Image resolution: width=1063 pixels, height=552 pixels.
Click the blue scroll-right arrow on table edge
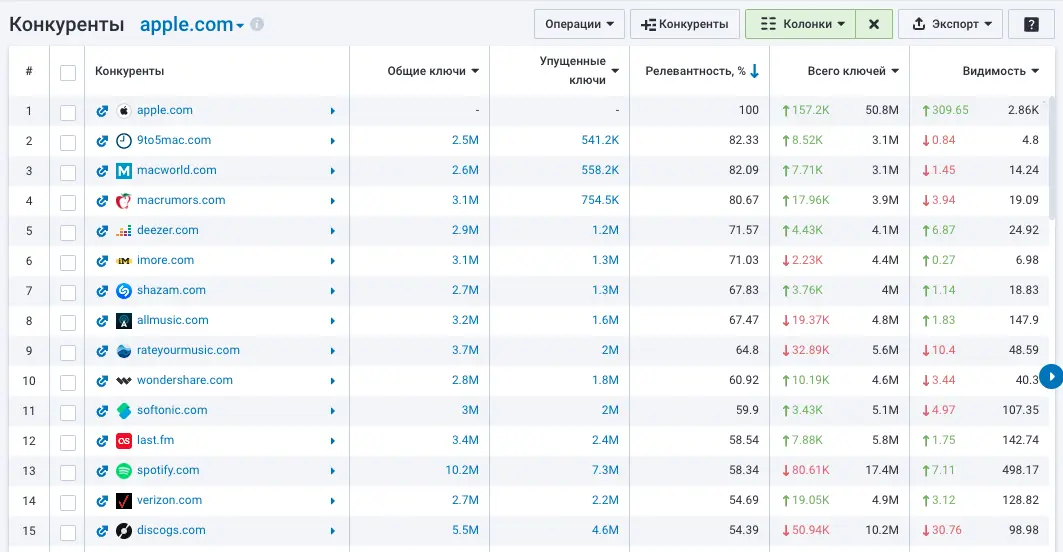coord(1051,375)
